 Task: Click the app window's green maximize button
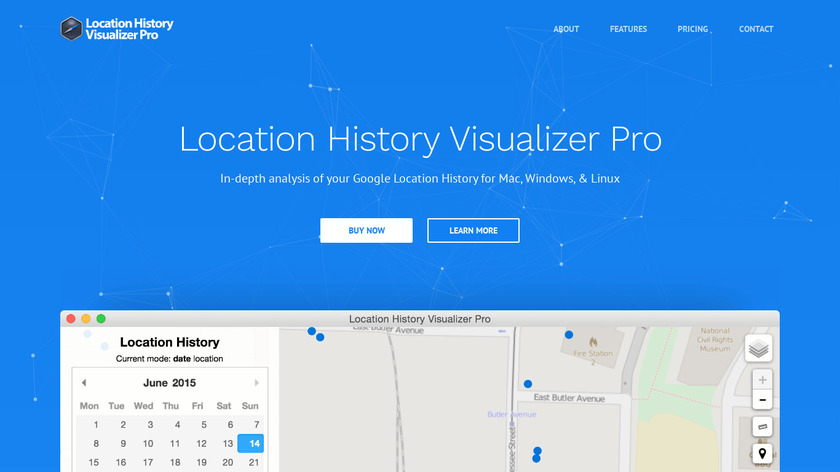[101, 319]
